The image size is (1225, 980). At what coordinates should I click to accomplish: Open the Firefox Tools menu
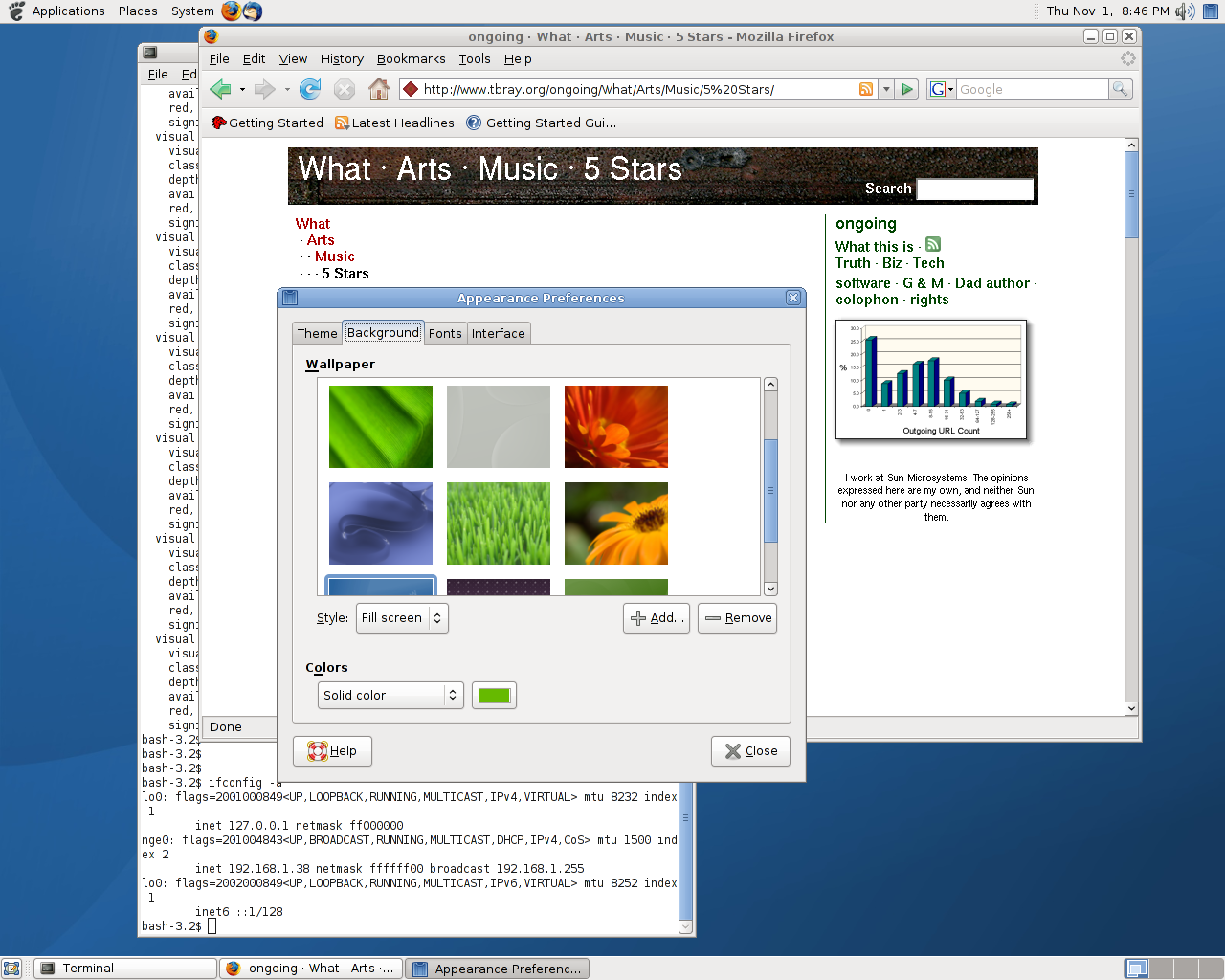[x=475, y=58]
